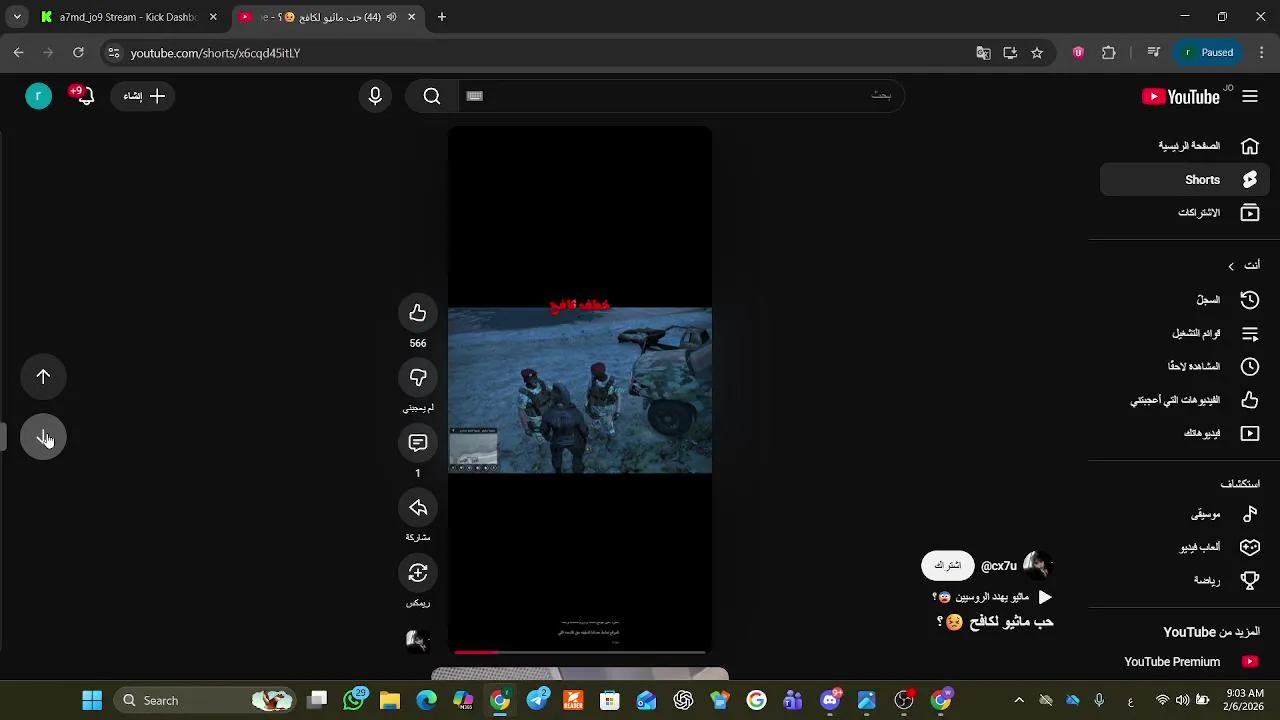
Task: Open File Explorer from the taskbar
Action: tap(390, 700)
